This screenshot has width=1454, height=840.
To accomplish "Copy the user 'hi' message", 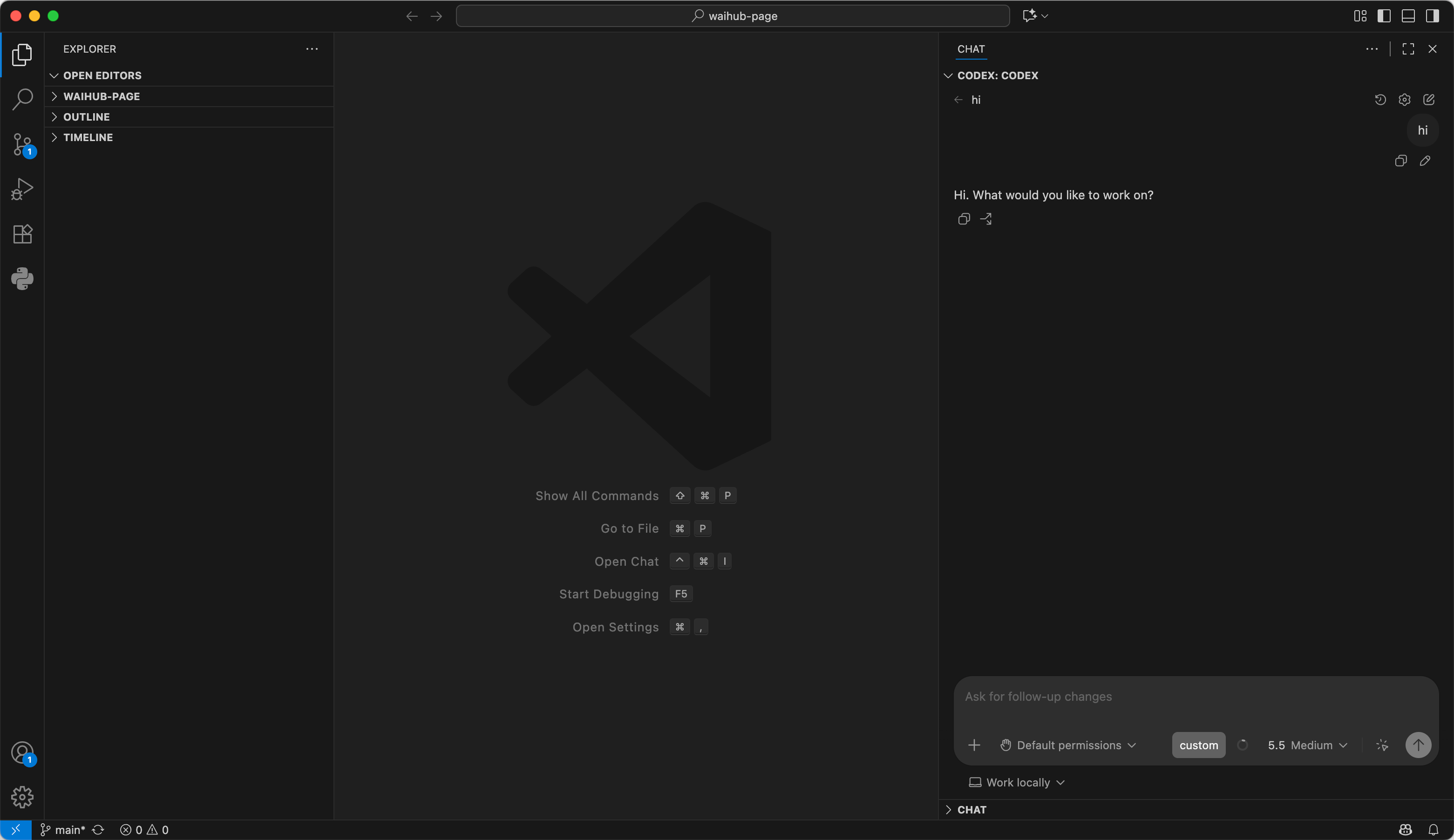I will pyautogui.click(x=1401, y=161).
